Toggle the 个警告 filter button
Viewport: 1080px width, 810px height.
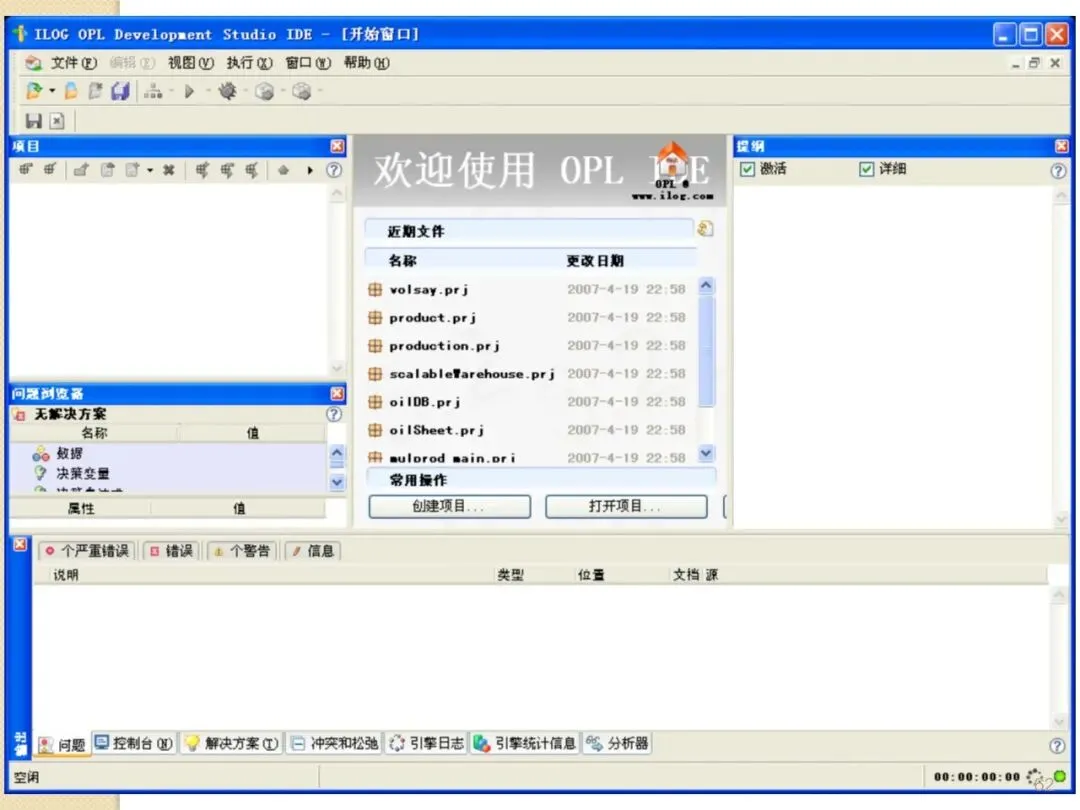click(242, 551)
